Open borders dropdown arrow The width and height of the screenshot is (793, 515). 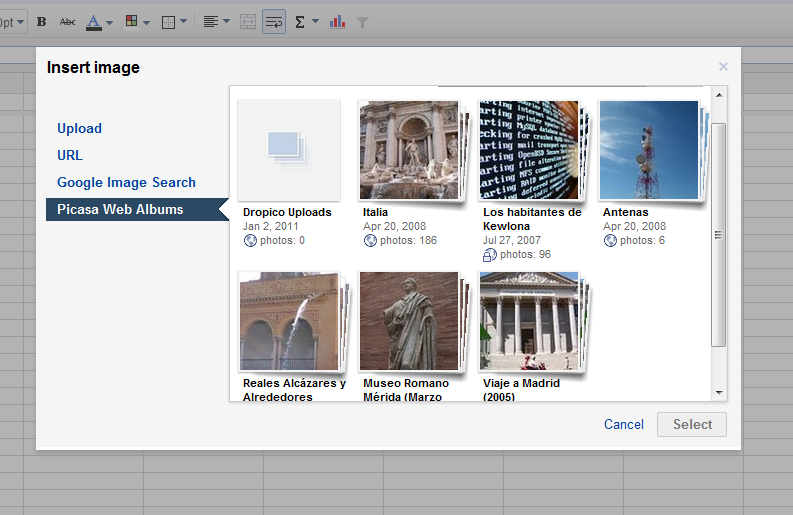tap(184, 21)
